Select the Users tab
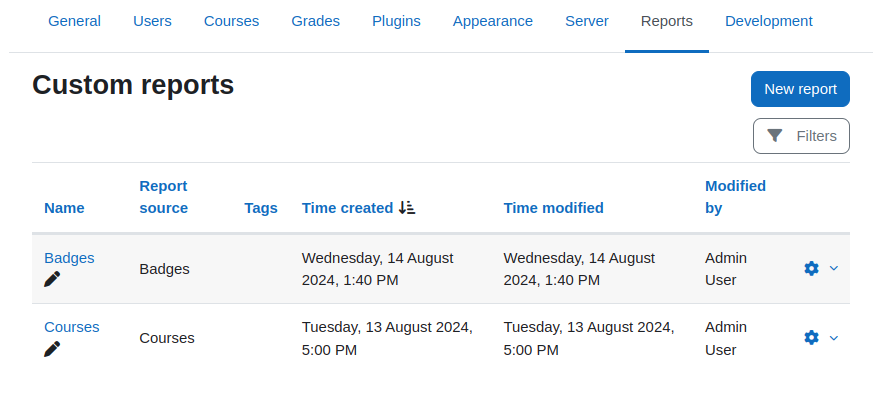The image size is (895, 420). (x=152, y=21)
